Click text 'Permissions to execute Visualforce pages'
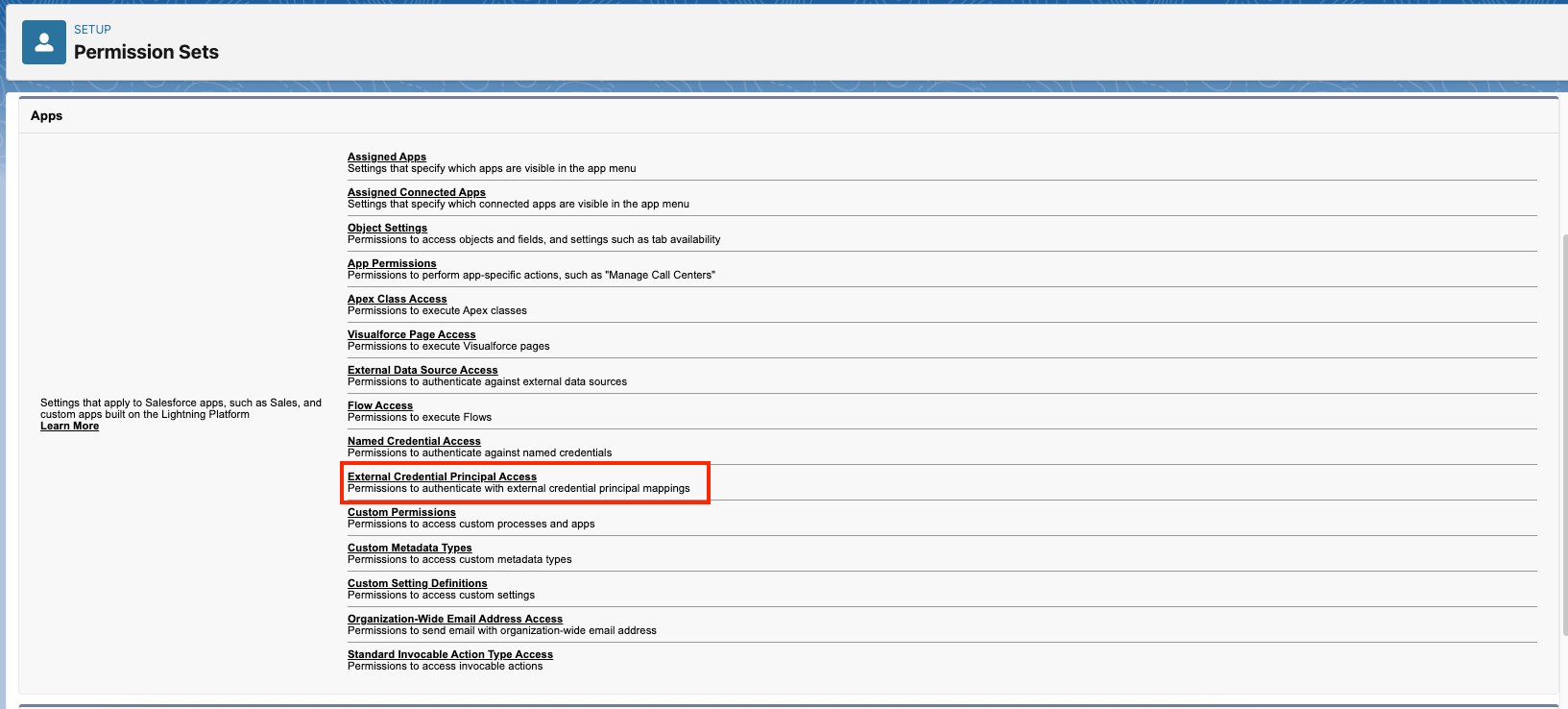 pyautogui.click(x=448, y=346)
